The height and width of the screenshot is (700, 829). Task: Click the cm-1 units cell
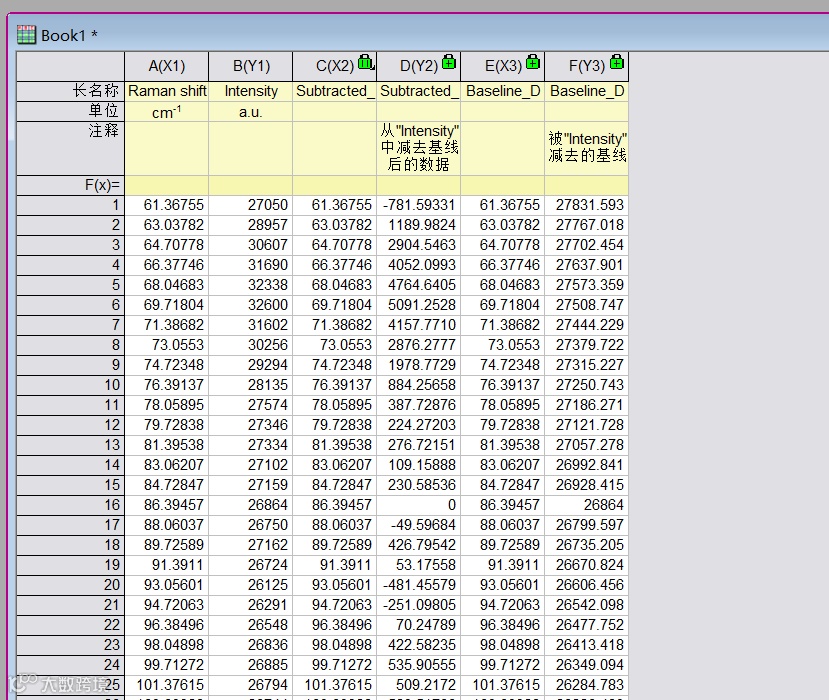tap(167, 112)
